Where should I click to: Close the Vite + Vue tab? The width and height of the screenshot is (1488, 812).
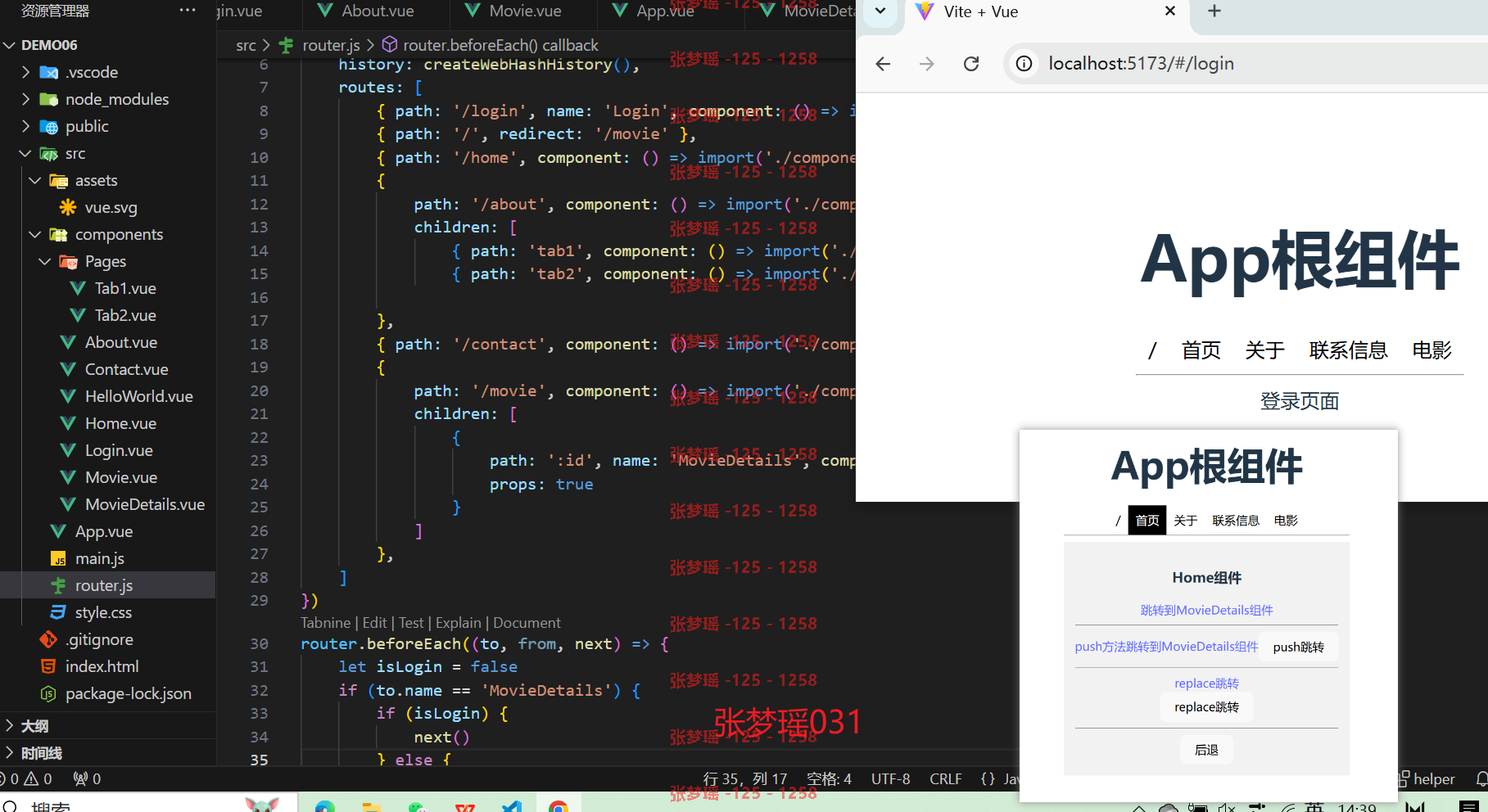tap(1170, 11)
